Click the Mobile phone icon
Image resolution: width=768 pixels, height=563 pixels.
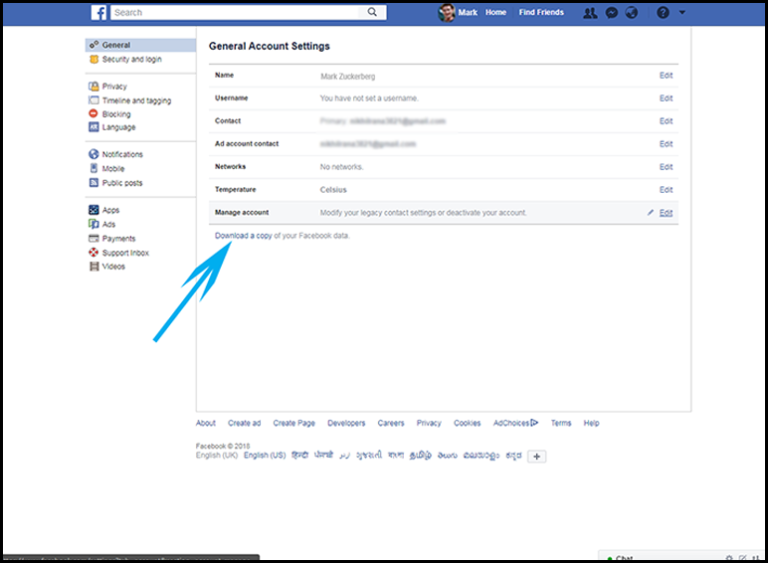94,168
